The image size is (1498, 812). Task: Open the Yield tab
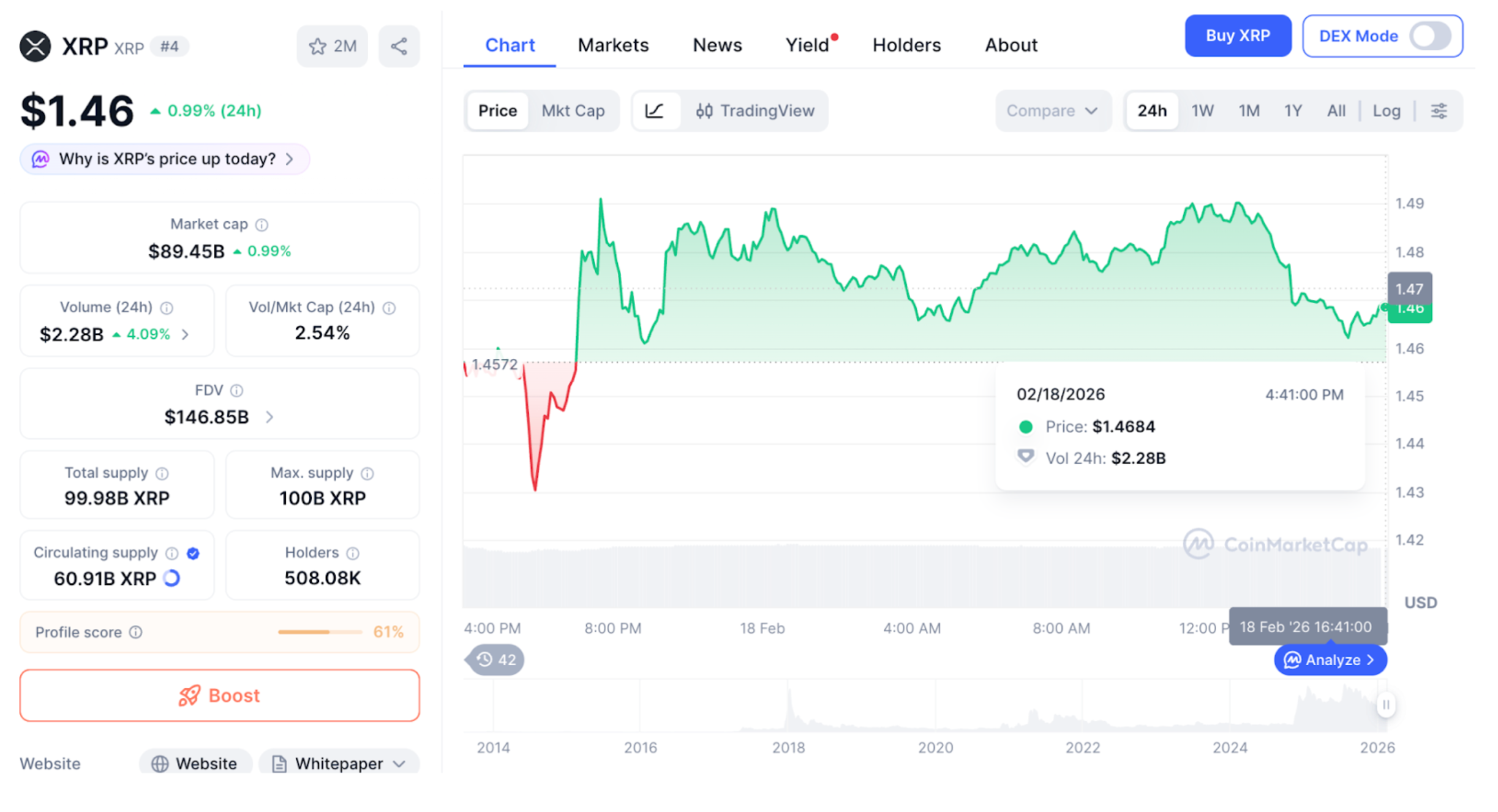pos(808,45)
